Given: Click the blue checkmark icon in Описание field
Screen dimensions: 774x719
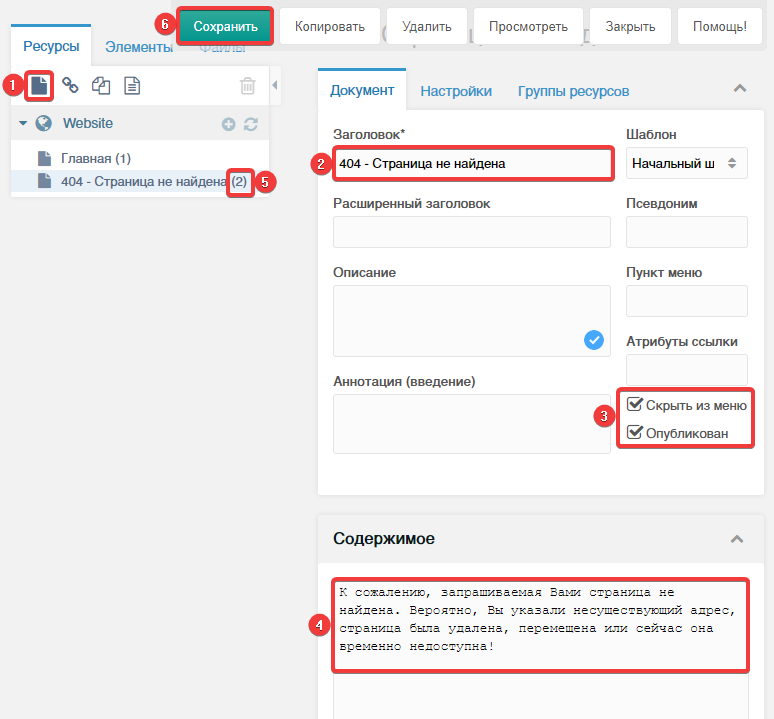Looking at the screenshot, I should (x=594, y=340).
